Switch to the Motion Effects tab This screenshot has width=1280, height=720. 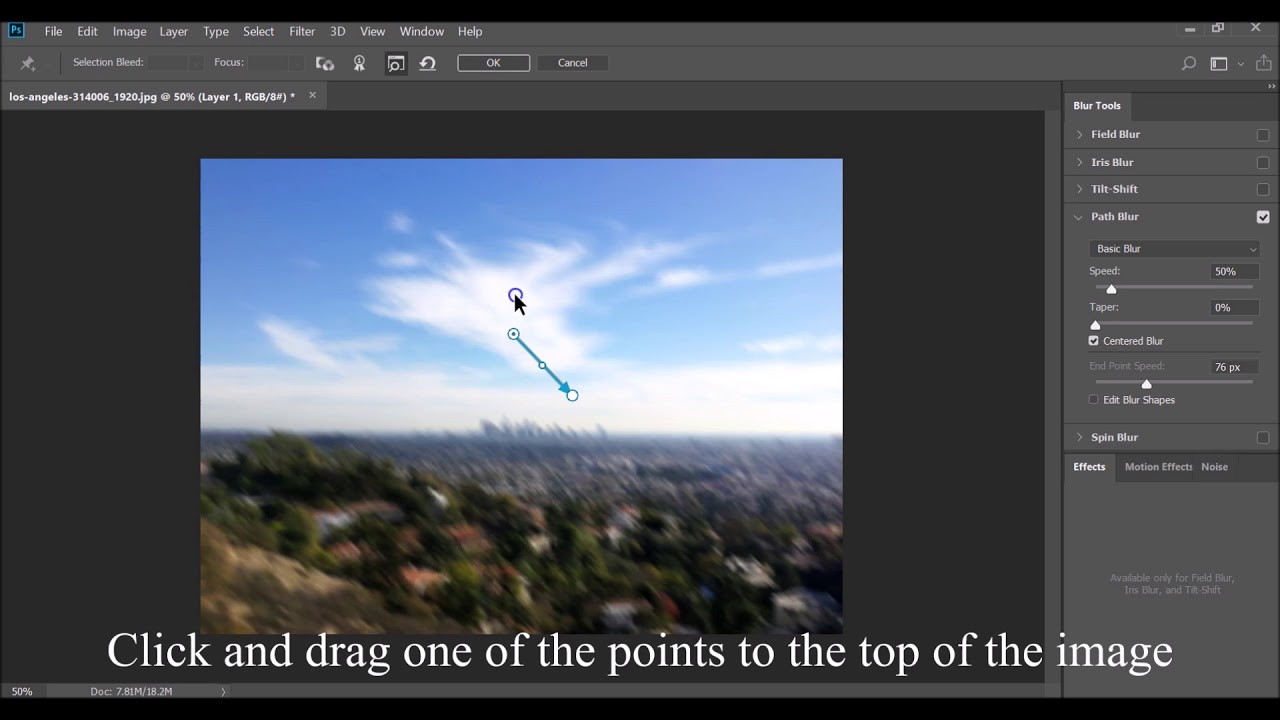point(1157,467)
